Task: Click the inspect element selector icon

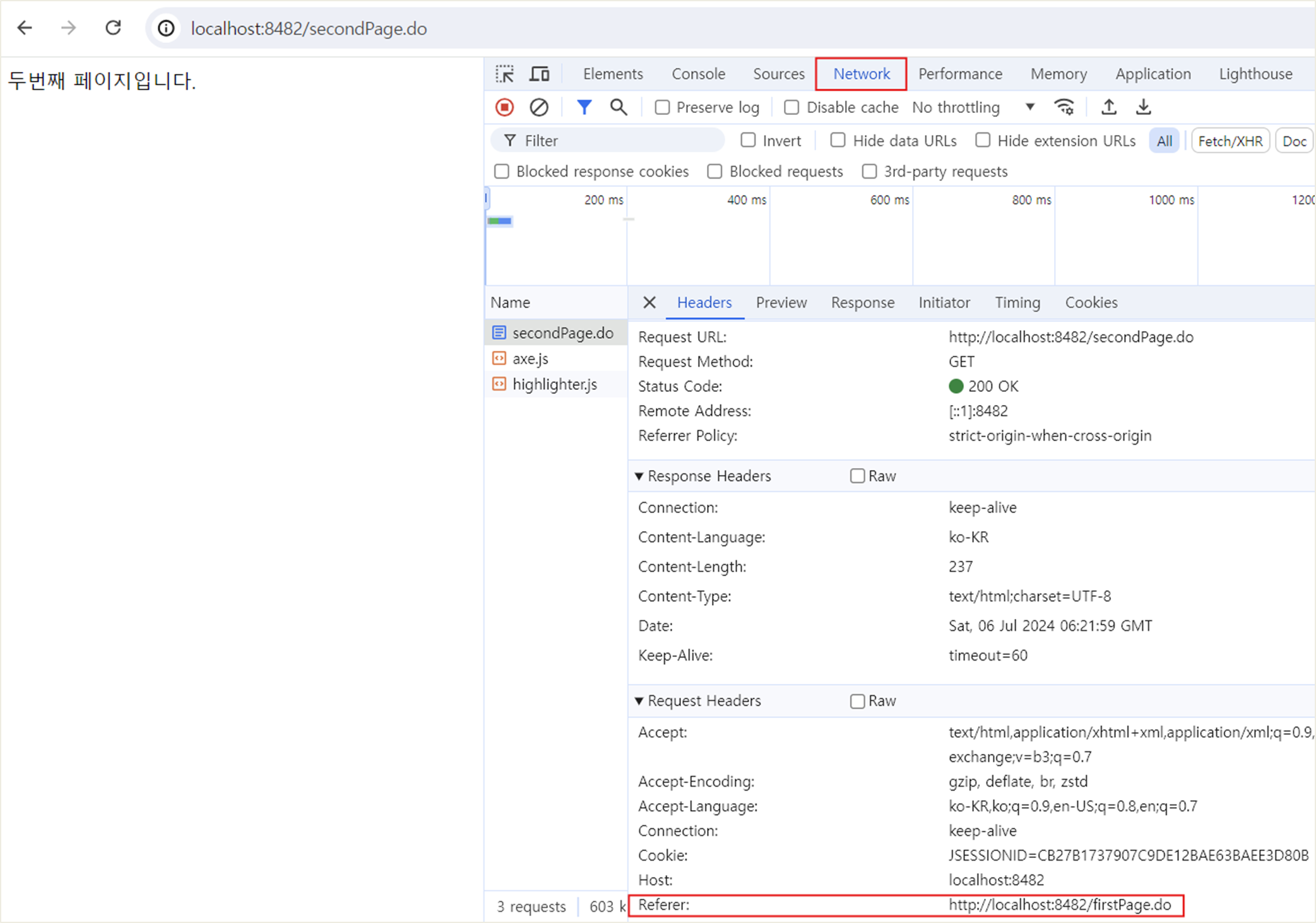Action: point(504,74)
